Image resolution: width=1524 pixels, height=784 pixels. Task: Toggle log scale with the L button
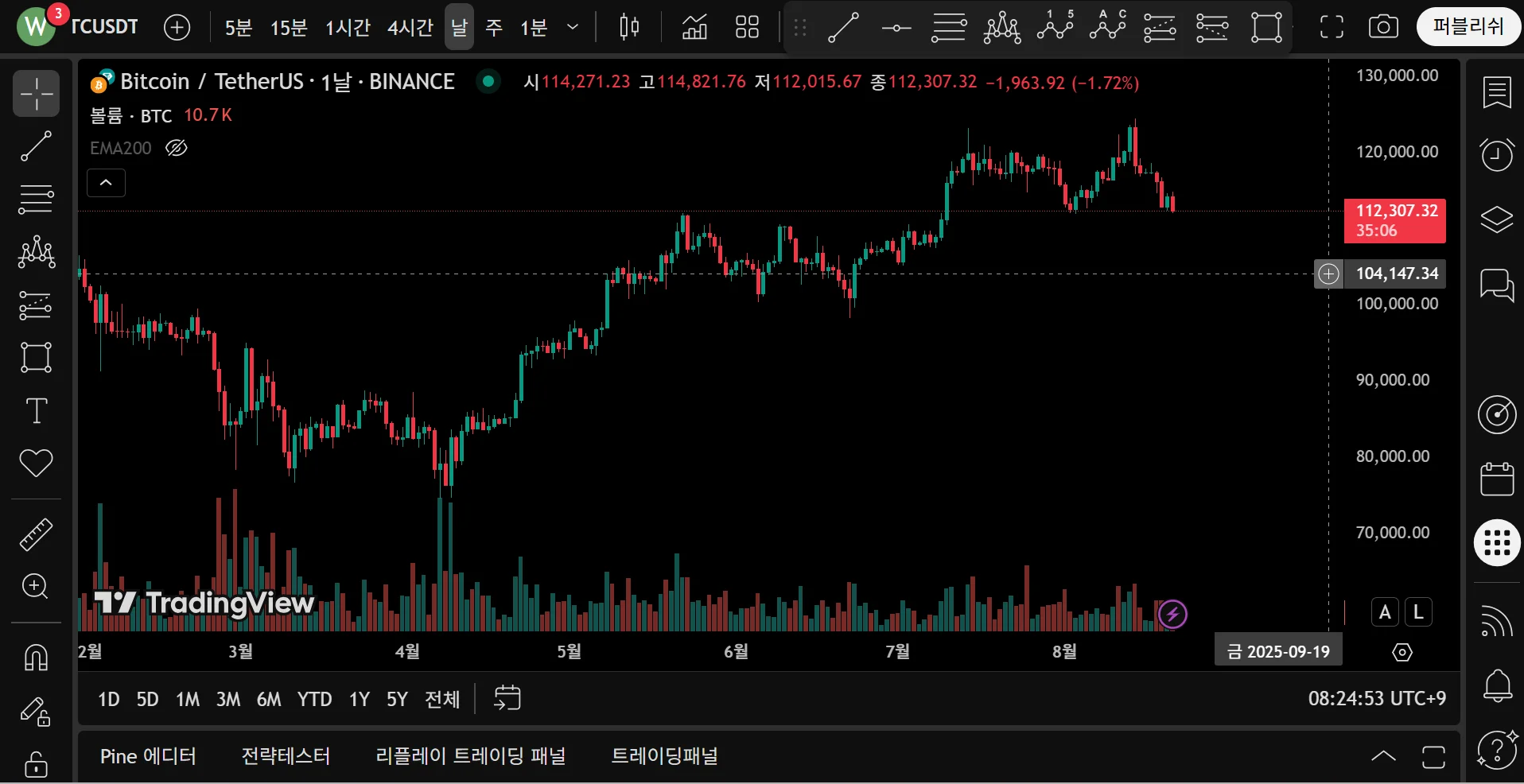tap(1418, 612)
